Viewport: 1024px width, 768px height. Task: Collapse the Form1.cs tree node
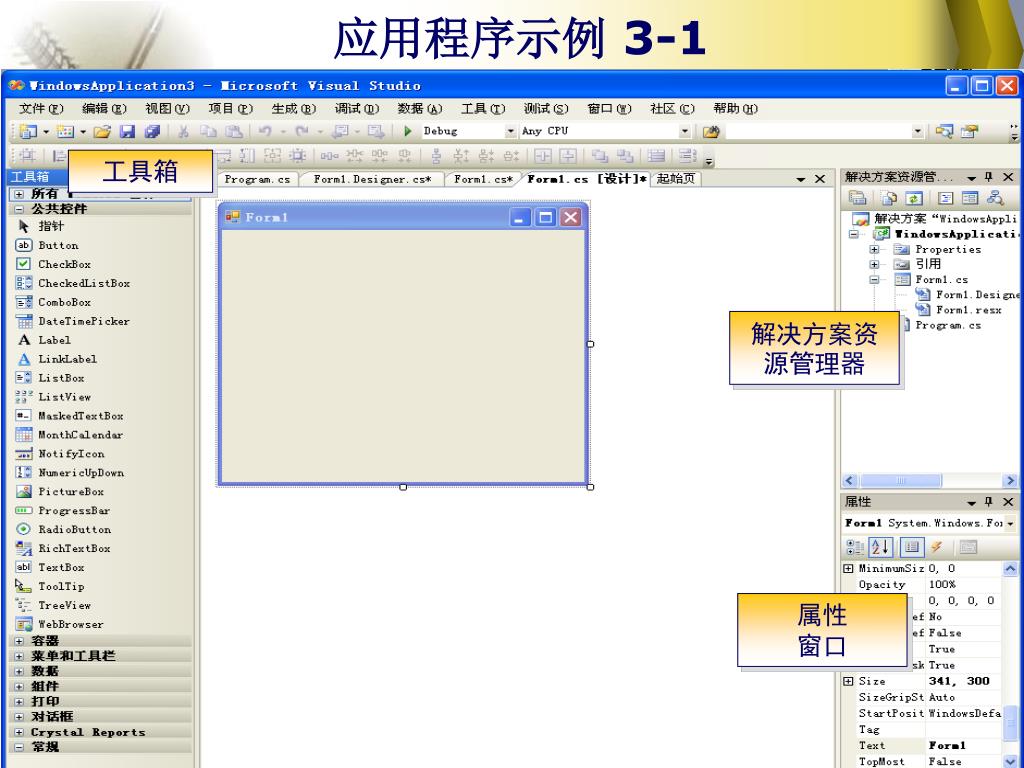pos(874,280)
